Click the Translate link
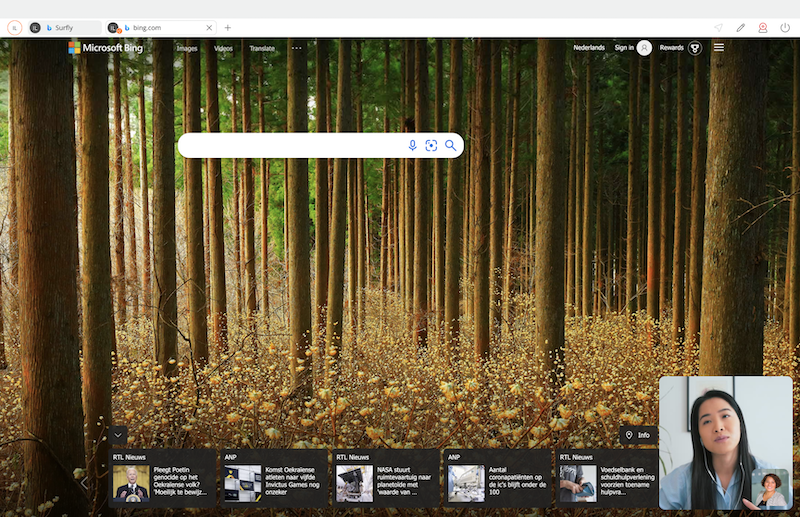 tap(262, 48)
